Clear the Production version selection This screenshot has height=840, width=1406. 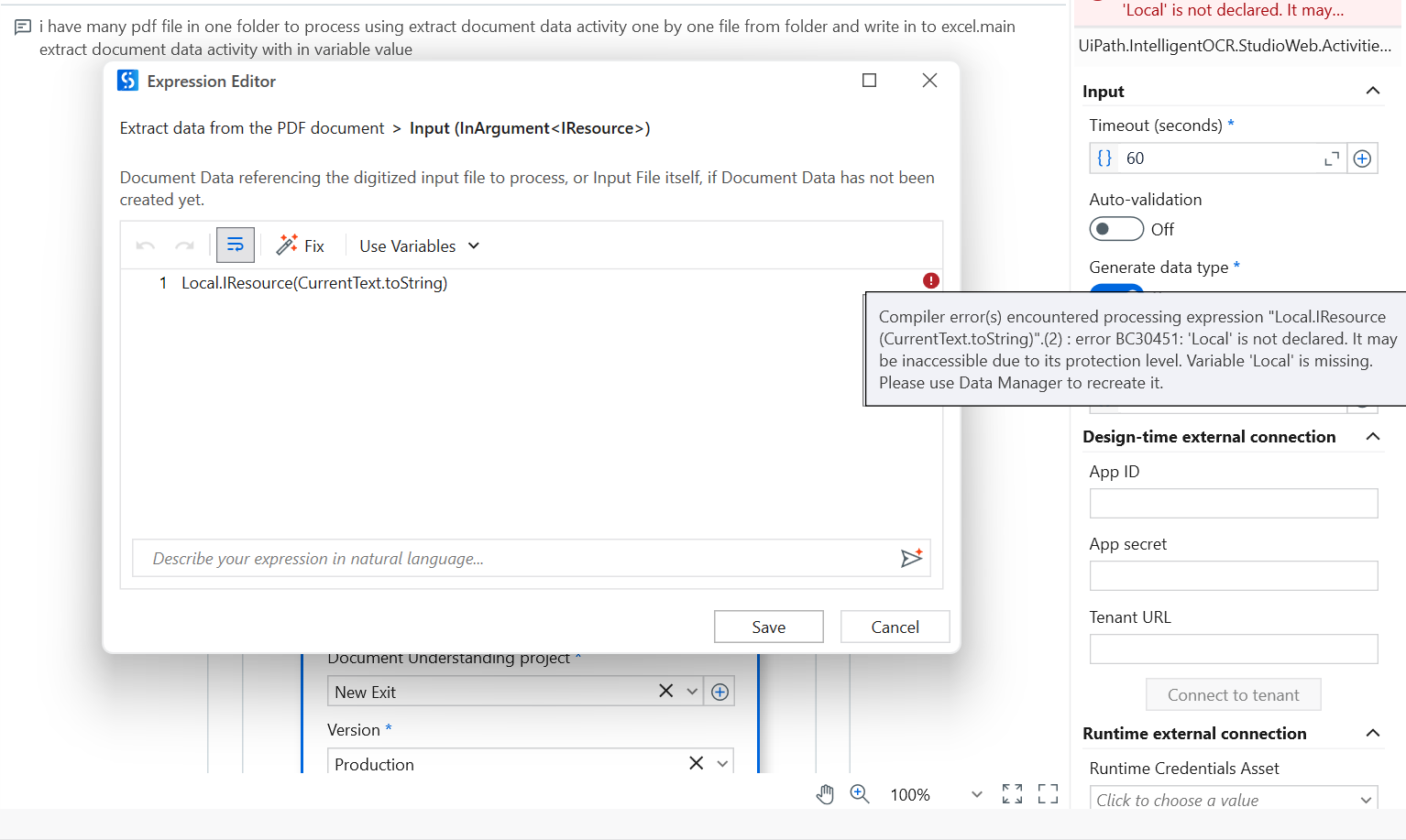pyautogui.click(x=697, y=763)
